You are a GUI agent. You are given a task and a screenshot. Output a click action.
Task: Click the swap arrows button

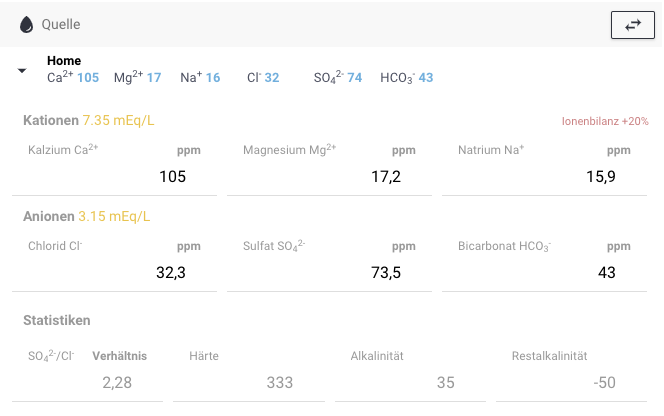click(632, 25)
